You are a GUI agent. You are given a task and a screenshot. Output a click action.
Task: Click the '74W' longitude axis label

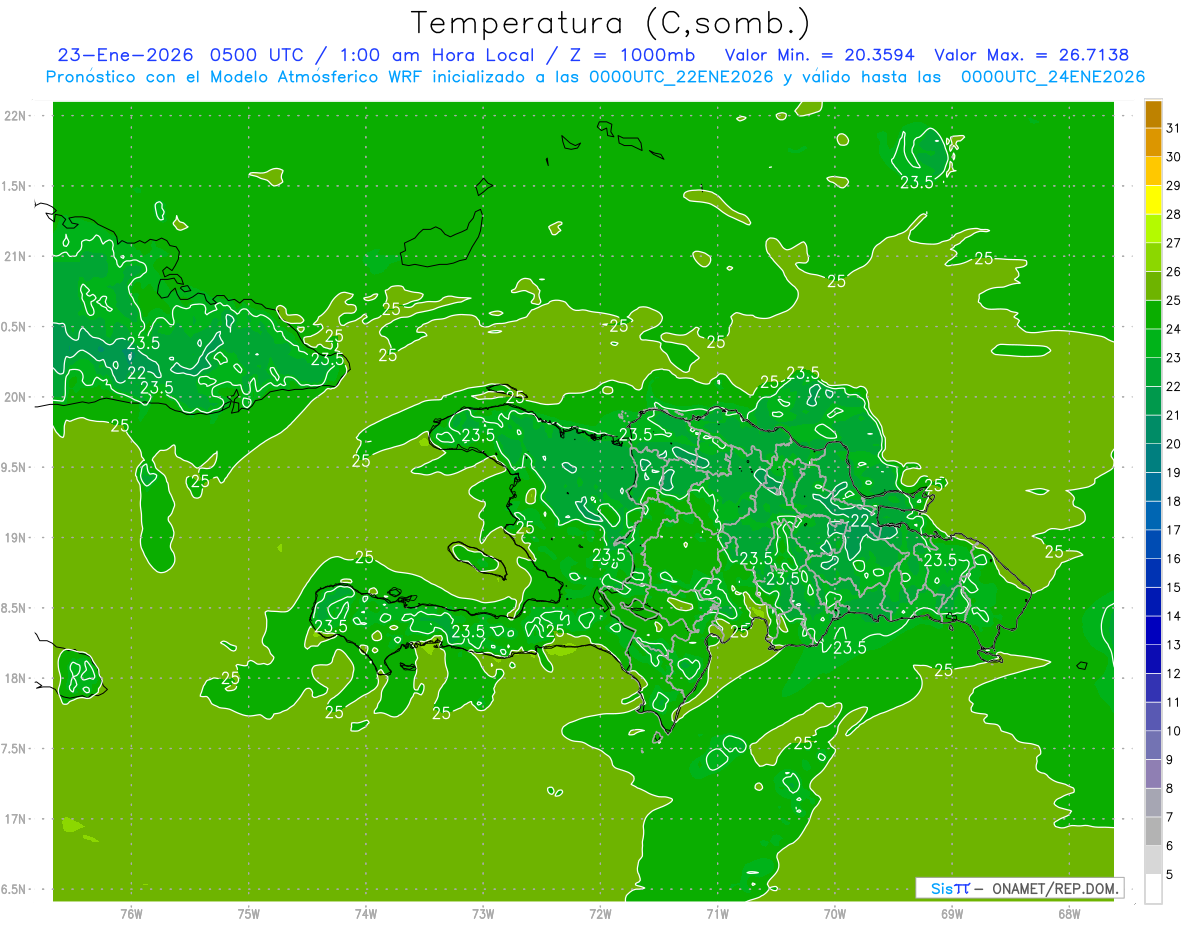366,913
